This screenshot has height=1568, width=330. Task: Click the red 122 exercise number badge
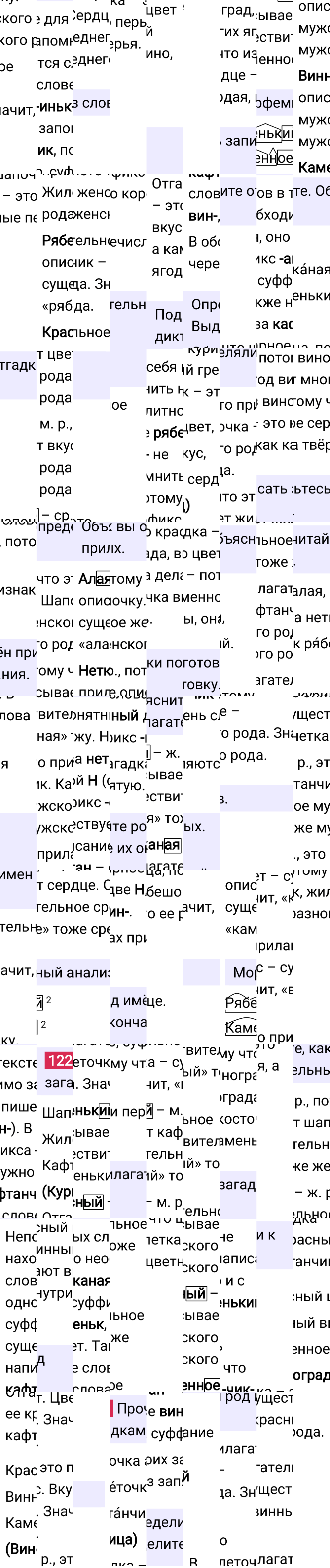point(59,1060)
